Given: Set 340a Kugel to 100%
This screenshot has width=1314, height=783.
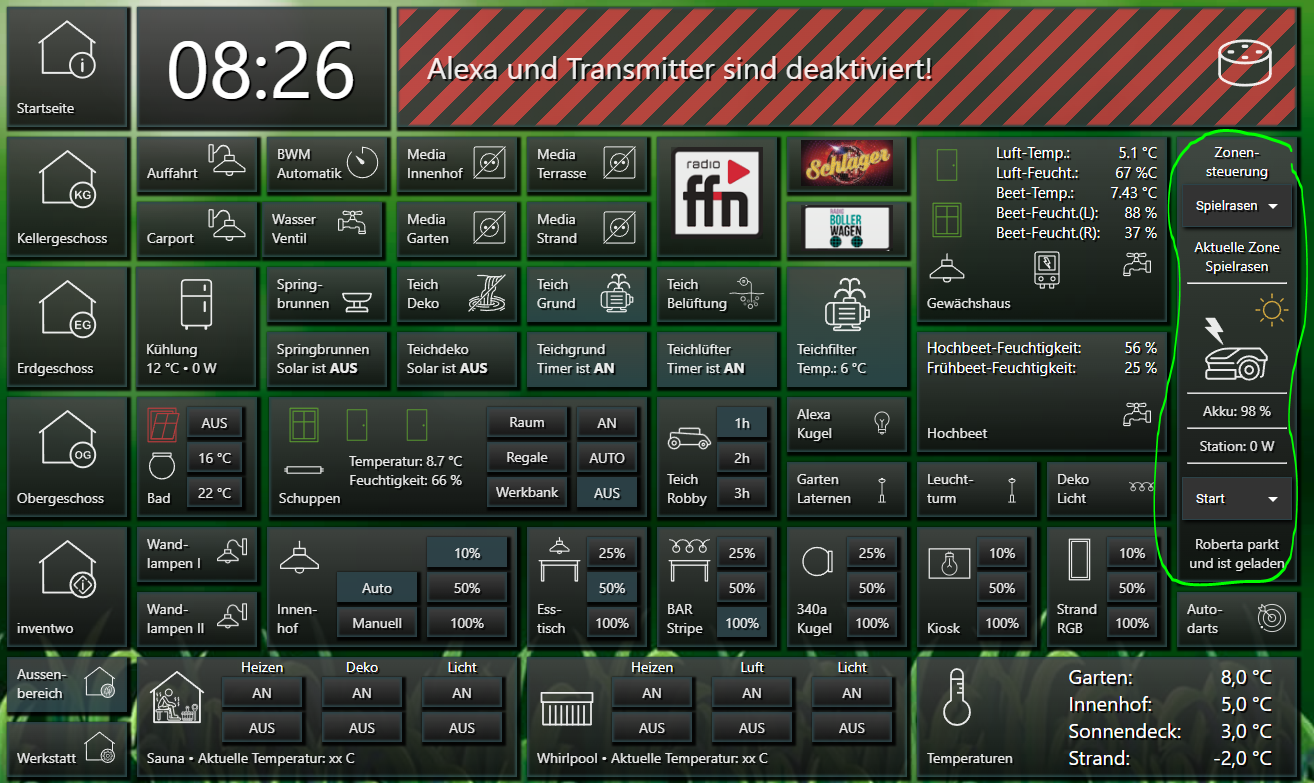Looking at the screenshot, I should pos(872,623).
